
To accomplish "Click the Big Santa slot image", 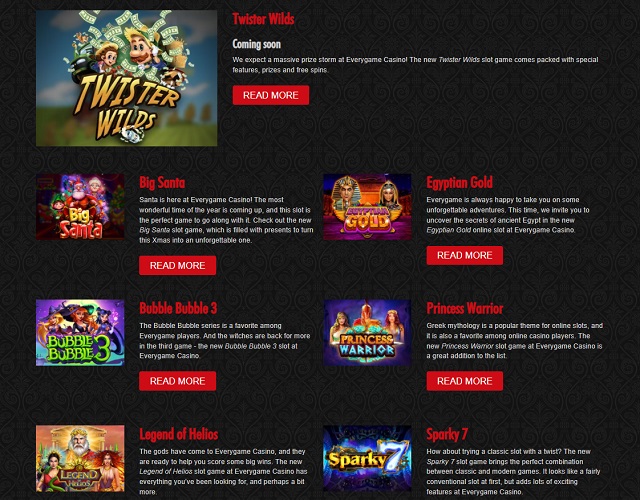I will click(80, 207).
